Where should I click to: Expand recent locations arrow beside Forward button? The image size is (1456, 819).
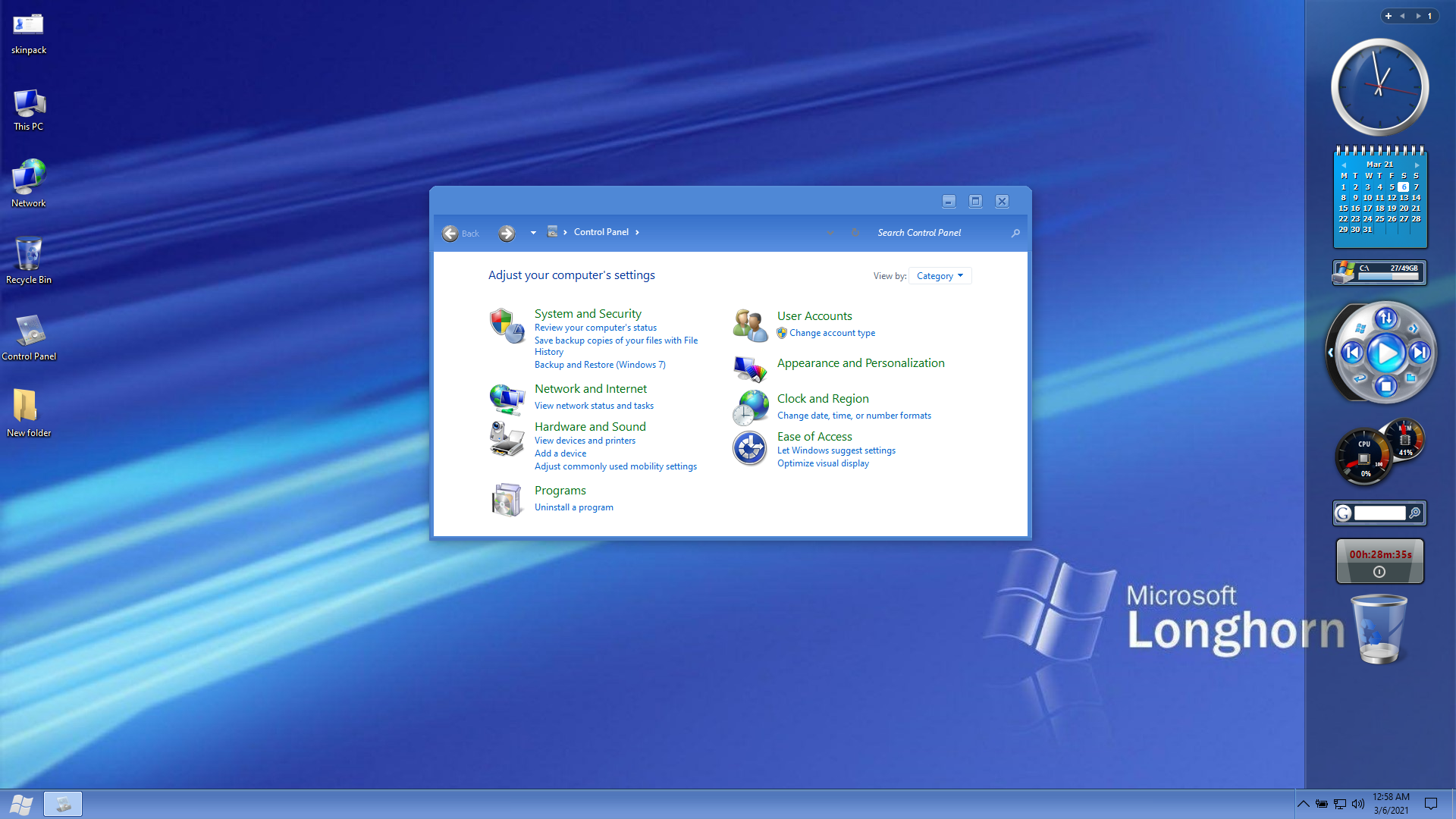click(x=533, y=233)
